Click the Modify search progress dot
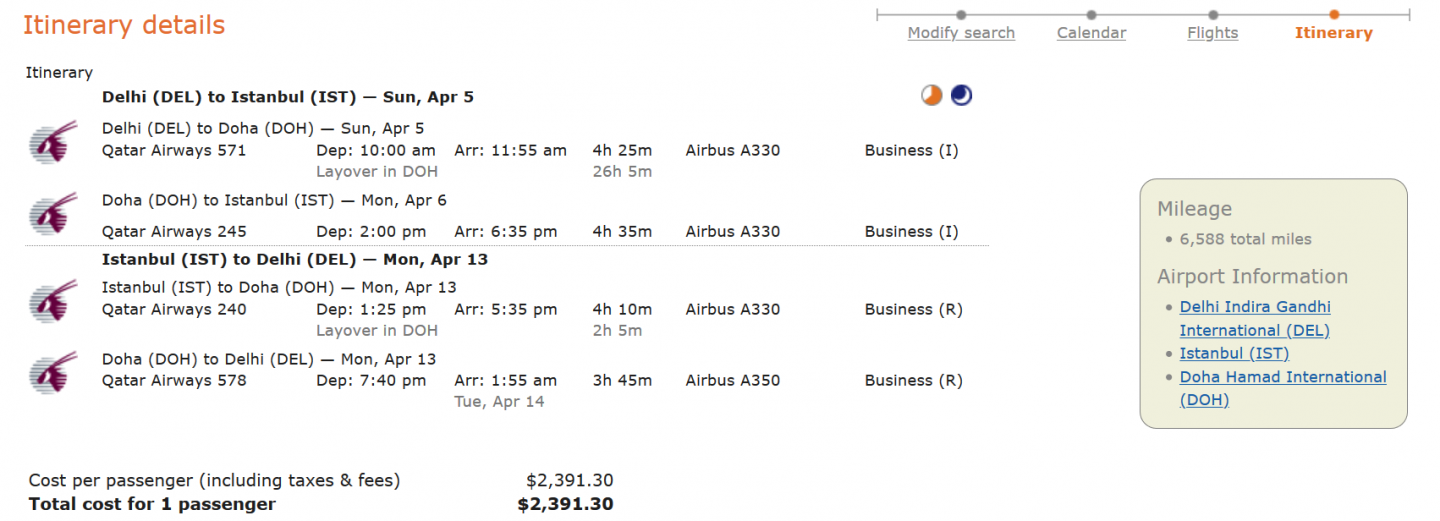1440x521 pixels. [961, 15]
